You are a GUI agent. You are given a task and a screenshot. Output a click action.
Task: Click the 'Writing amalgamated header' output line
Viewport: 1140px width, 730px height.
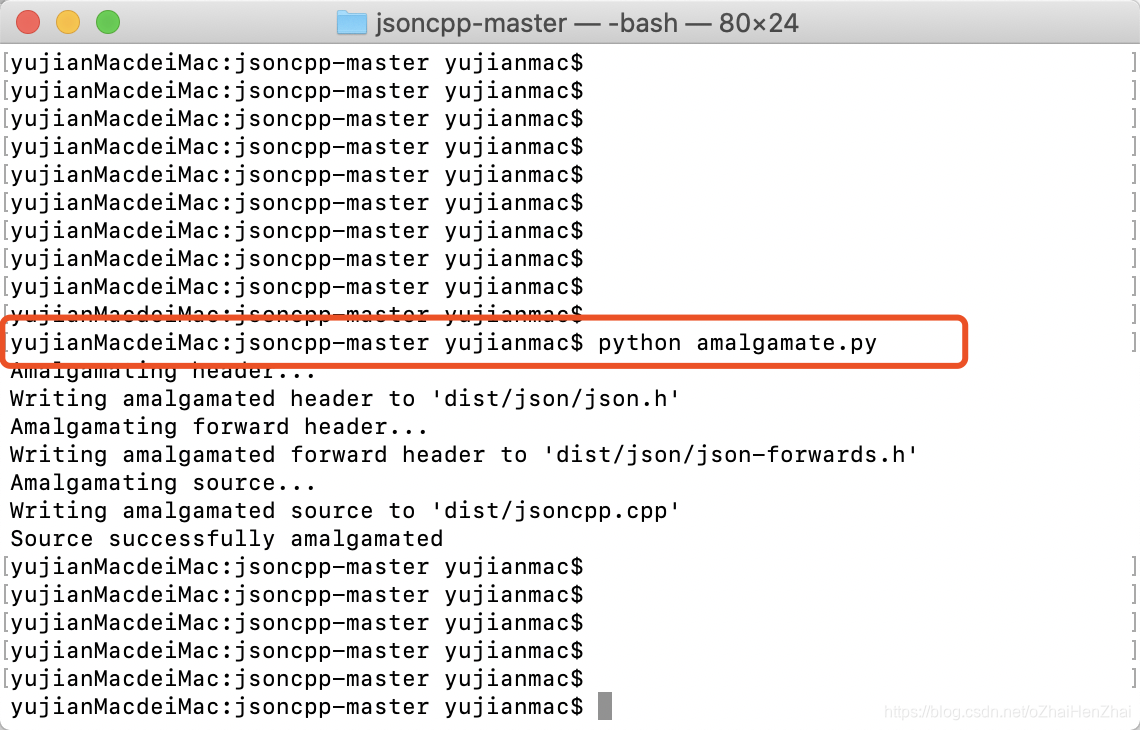point(200,398)
